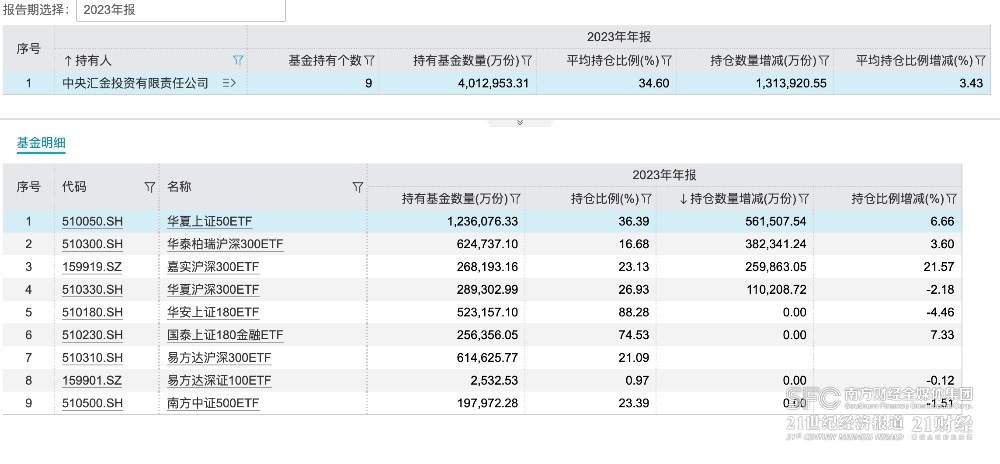Select cell value 2,532.53
Image resolution: width=1000 pixels, height=464 pixels.
(494, 381)
